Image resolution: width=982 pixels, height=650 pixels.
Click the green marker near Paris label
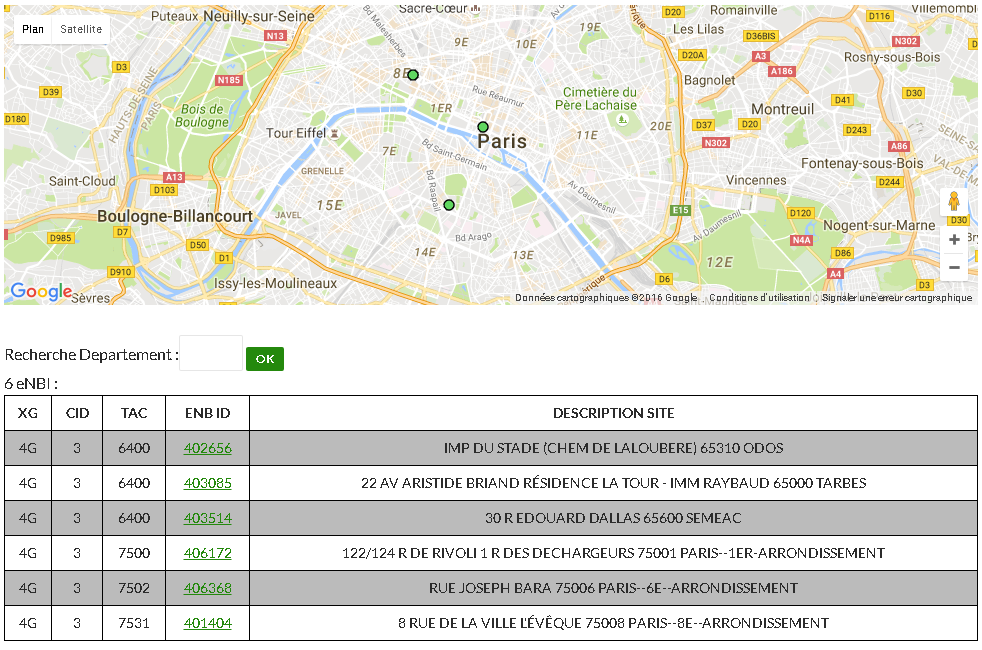pyautogui.click(x=483, y=127)
